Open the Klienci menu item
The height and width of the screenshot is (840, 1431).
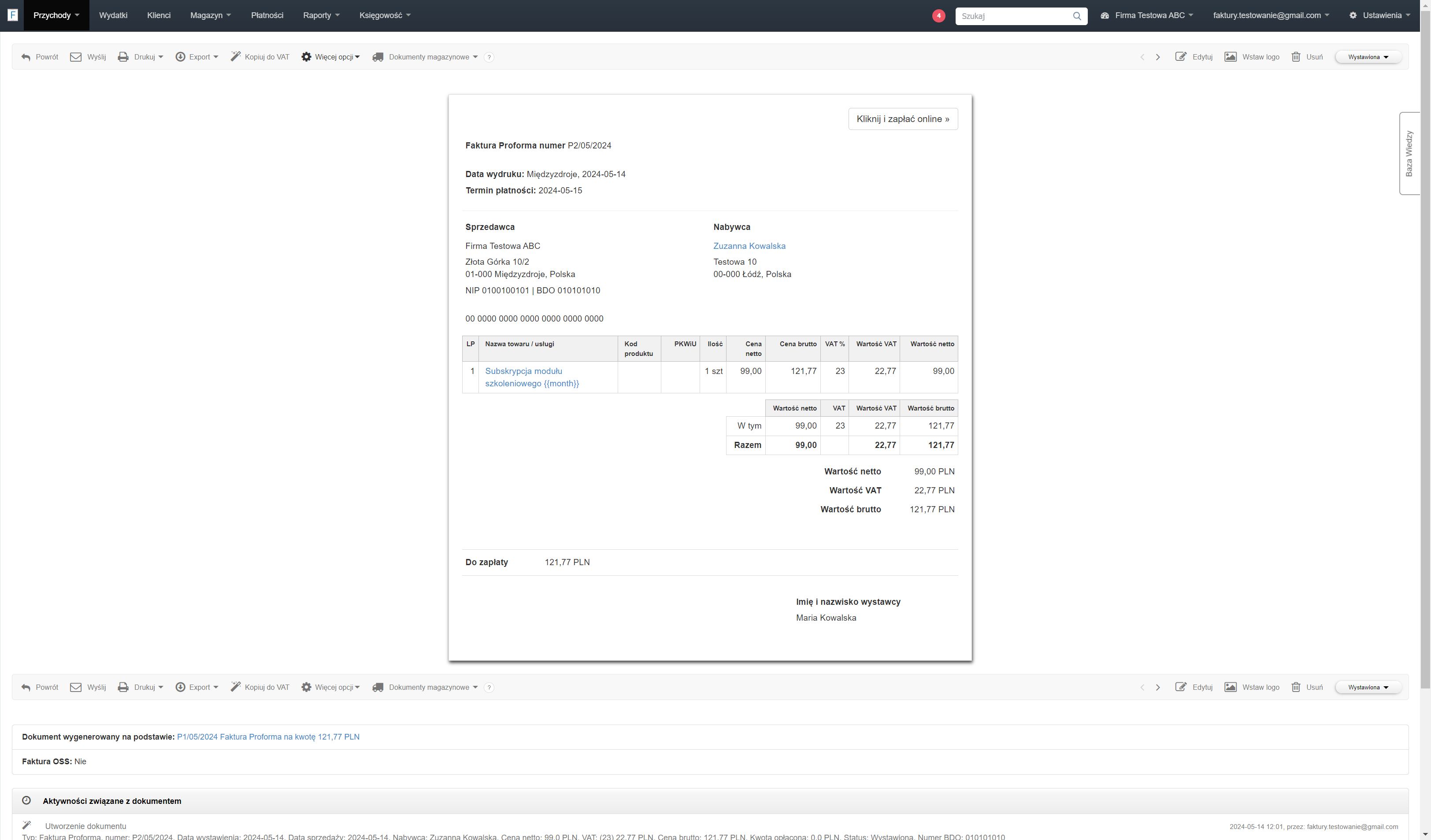coord(159,15)
